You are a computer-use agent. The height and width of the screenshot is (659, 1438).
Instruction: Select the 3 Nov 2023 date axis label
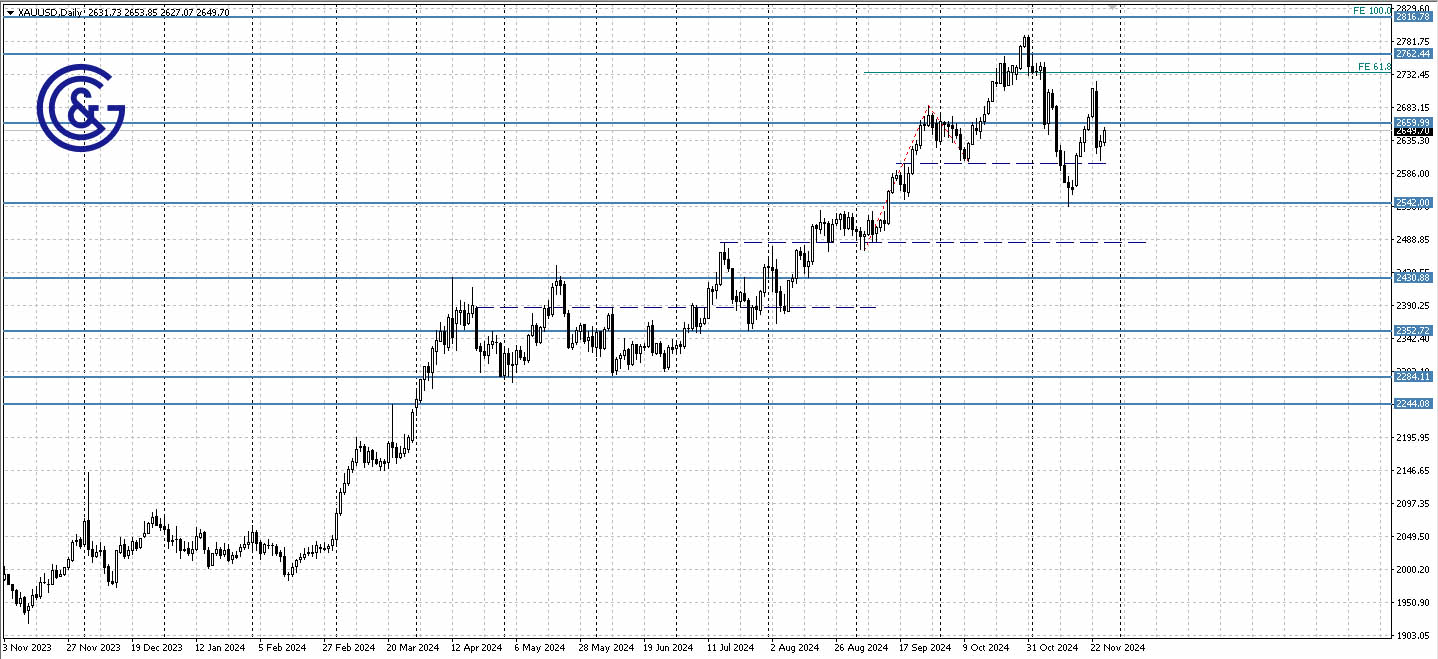[x=27, y=647]
